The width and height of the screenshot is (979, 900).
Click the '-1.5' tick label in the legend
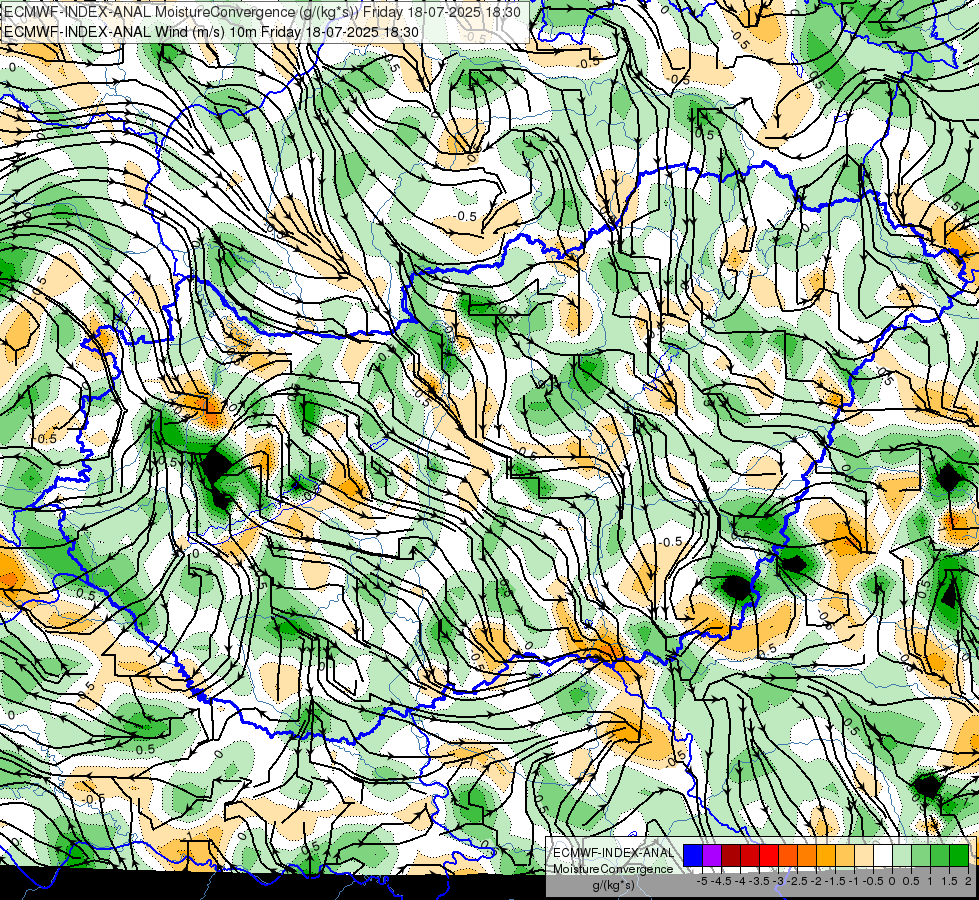click(835, 881)
